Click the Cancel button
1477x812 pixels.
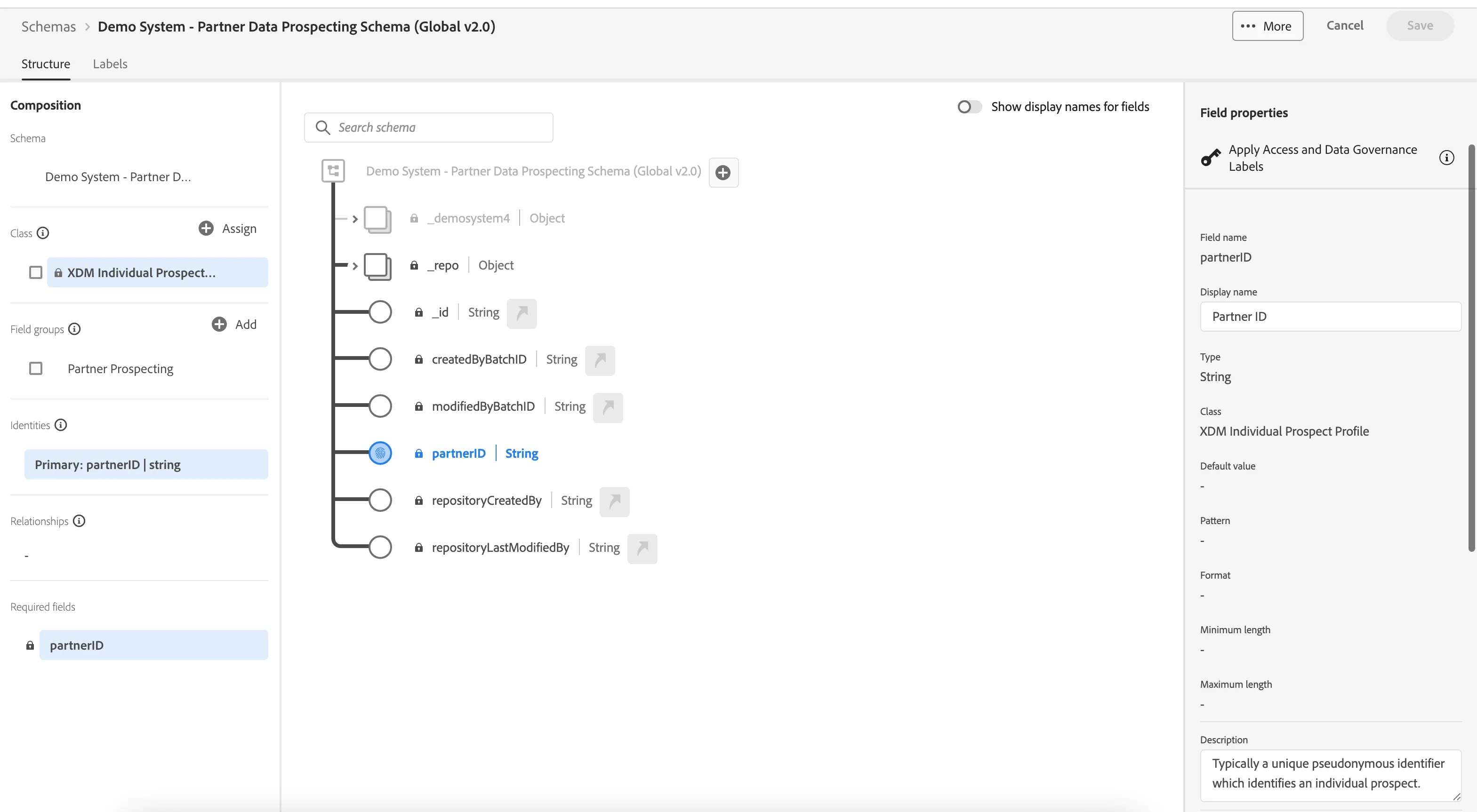pyautogui.click(x=1345, y=25)
